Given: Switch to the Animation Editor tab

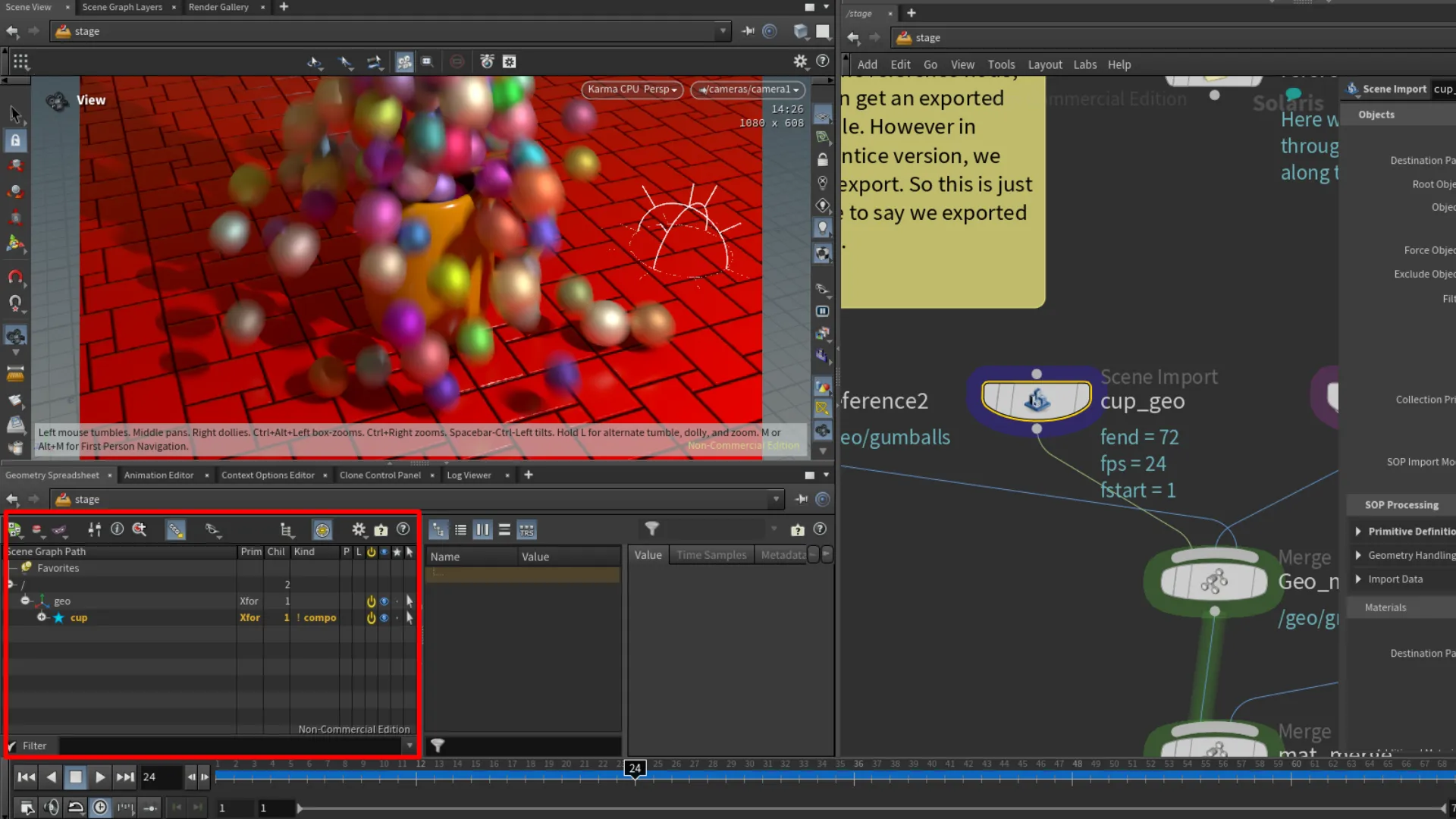Looking at the screenshot, I should (158, 475).
